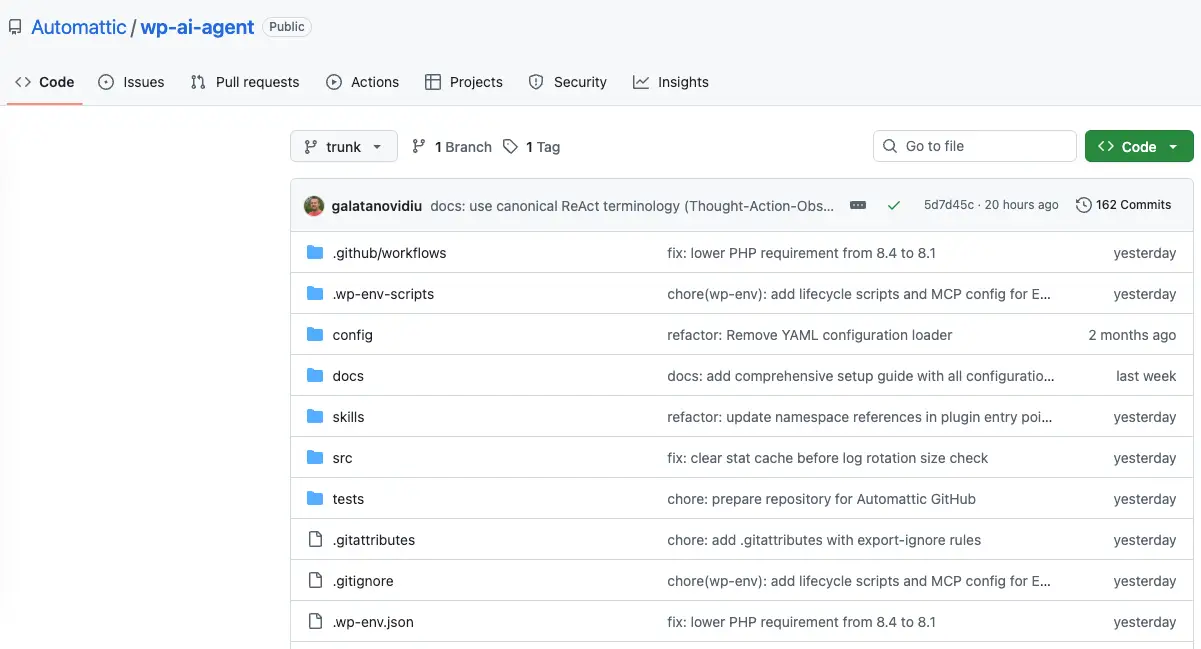This screenshot has height=649, width=1201.
Task: Click the Go to file search field
Action: pyautogui.click(x=974, y=145)
